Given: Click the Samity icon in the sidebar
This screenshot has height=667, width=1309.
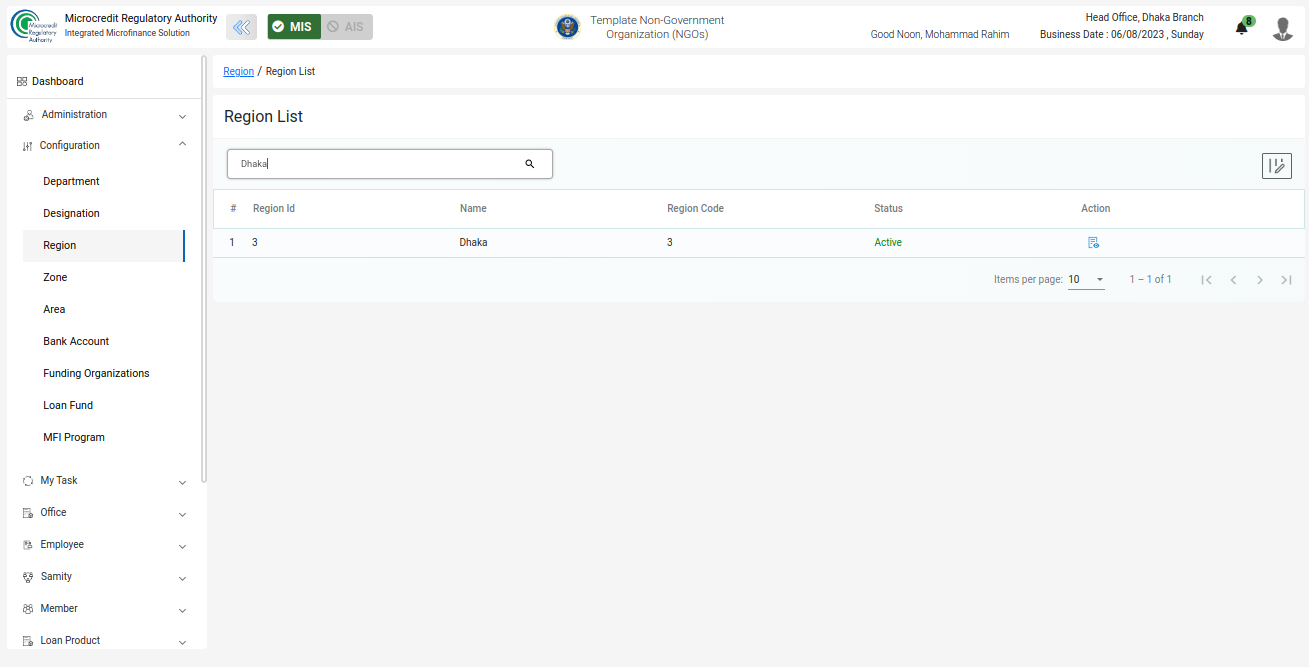Looking at the screenshot, I should pos(28,577).
